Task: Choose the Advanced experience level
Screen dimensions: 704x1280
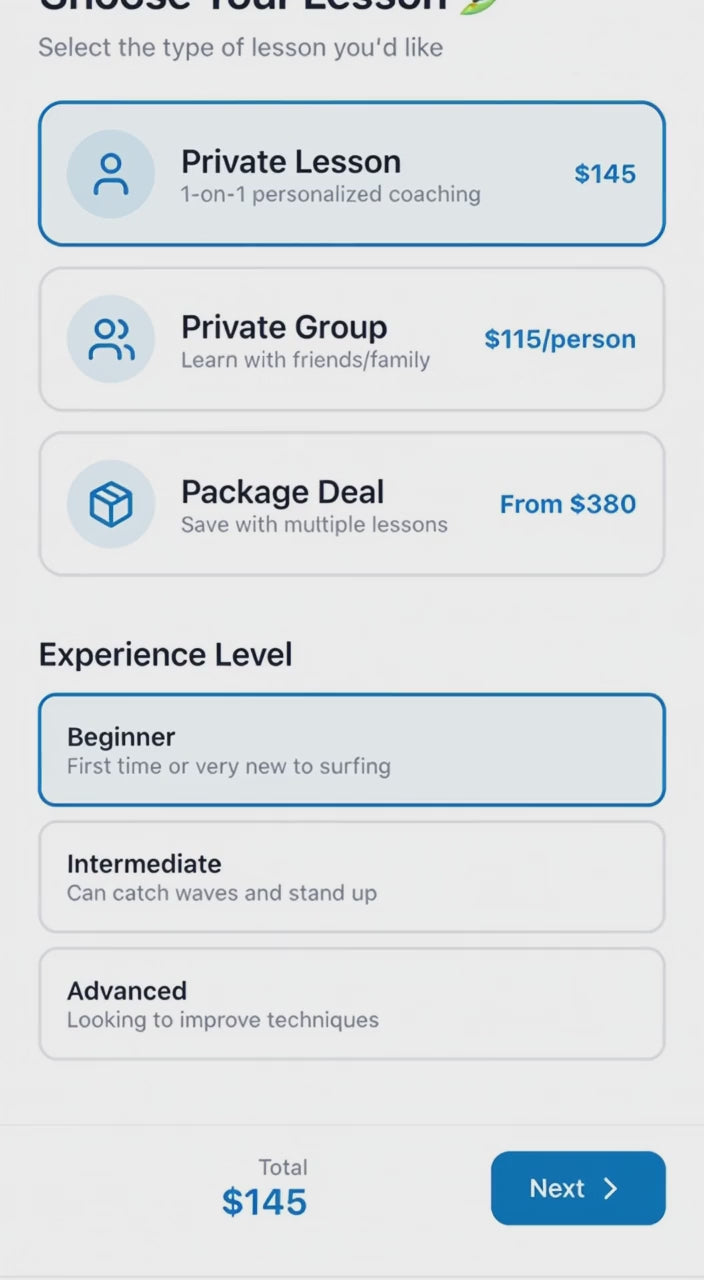Action: pos(352,1003)
